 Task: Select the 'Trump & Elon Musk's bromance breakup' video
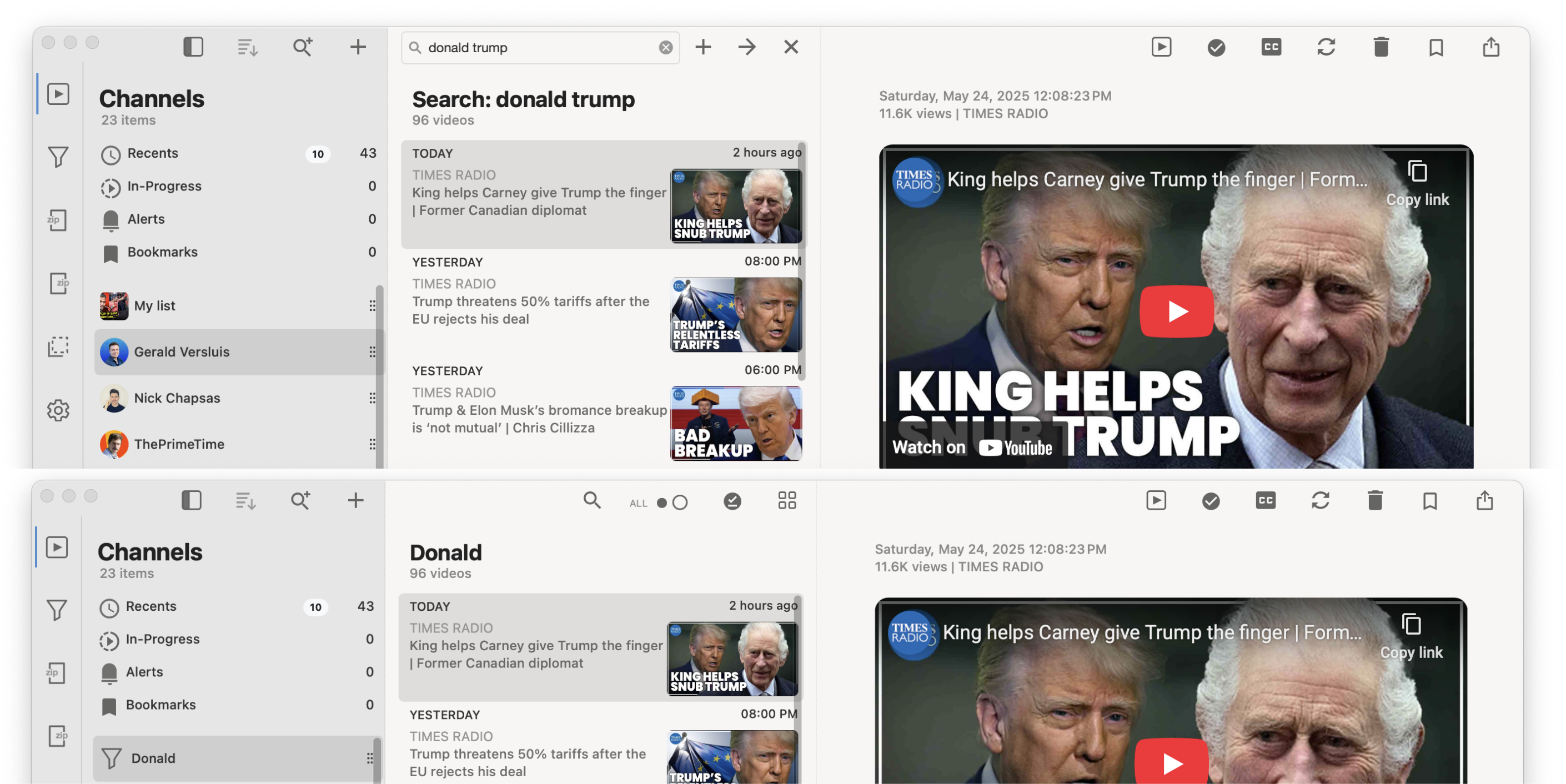point(539,419)
